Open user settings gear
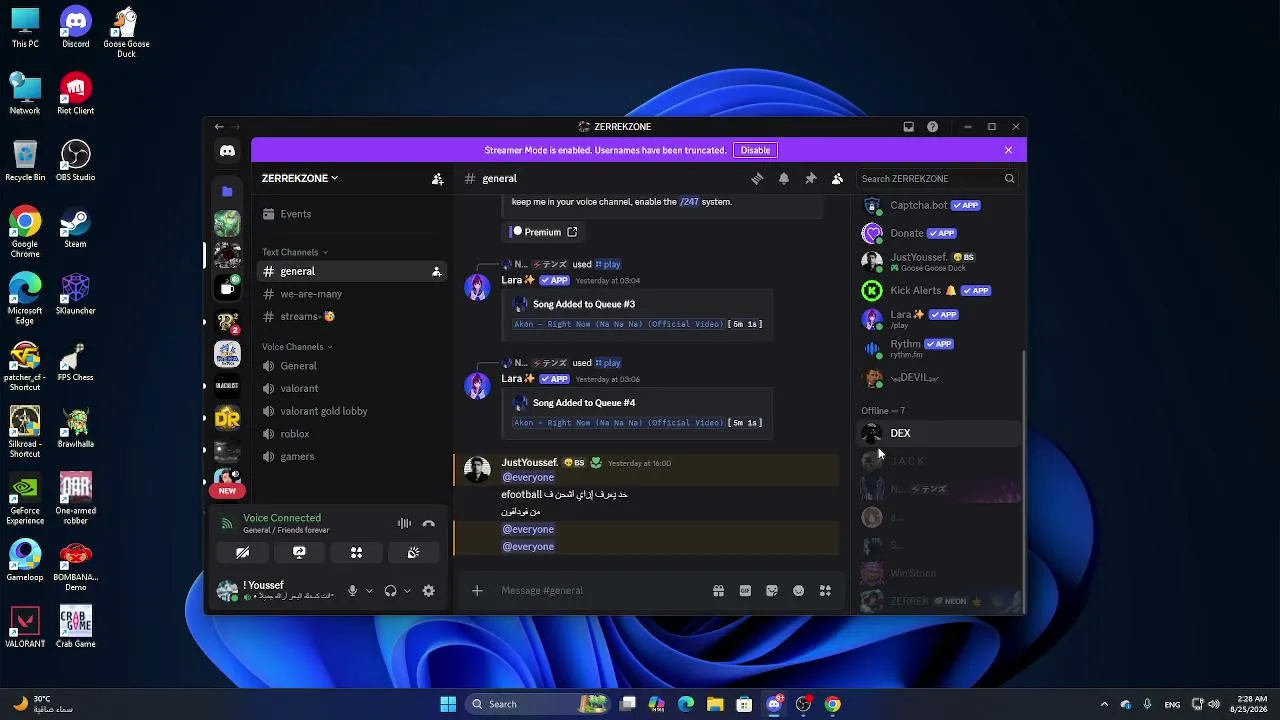This screenshot has height=720, width=1280. tap(429, 591)
